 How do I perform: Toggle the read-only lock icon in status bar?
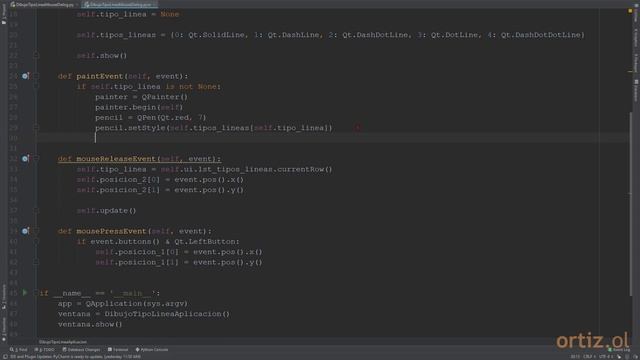click(x=619, y=357)
